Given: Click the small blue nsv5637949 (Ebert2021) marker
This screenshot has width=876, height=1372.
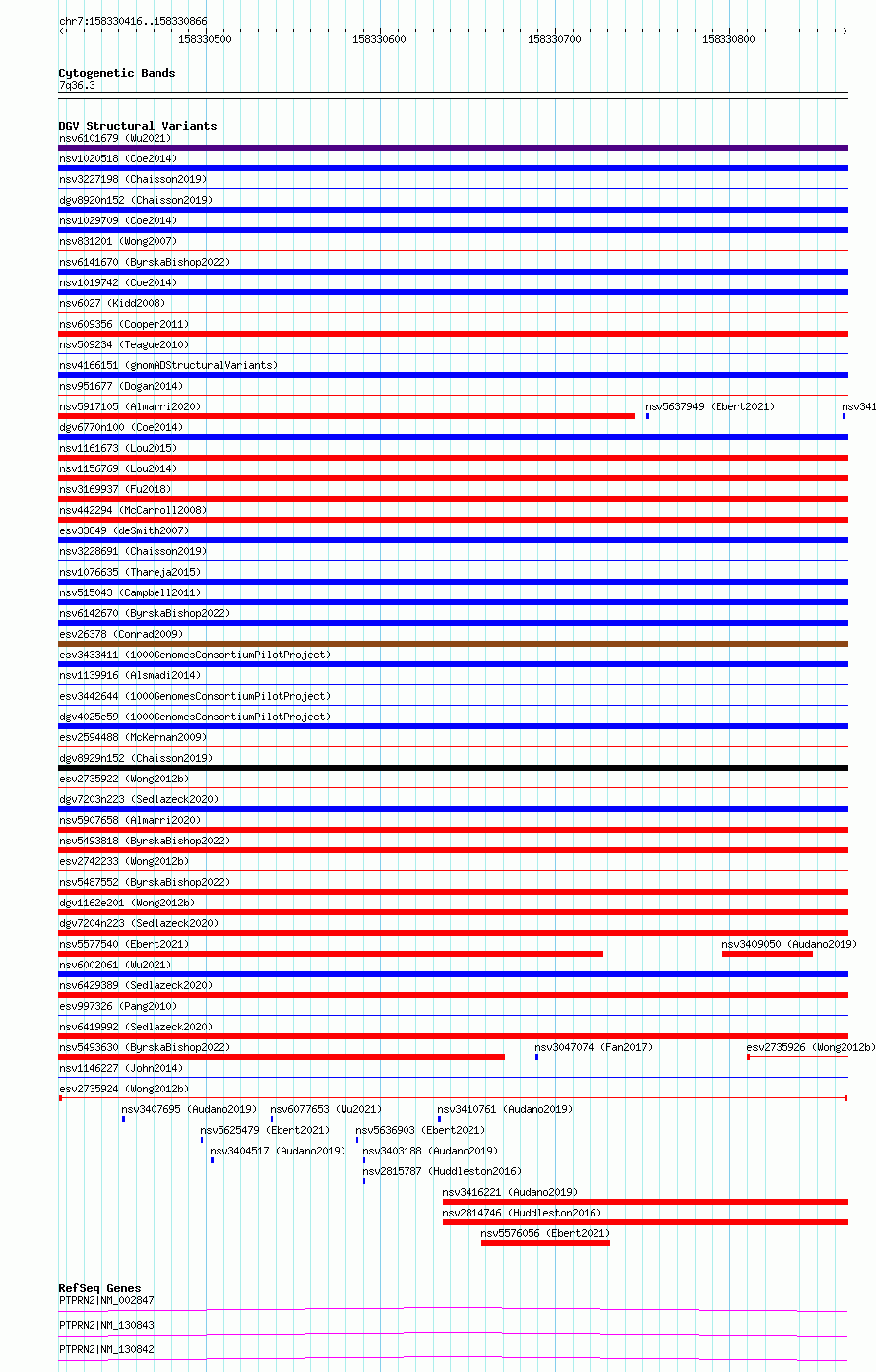Looking at the screenshot, I should 647,416.
